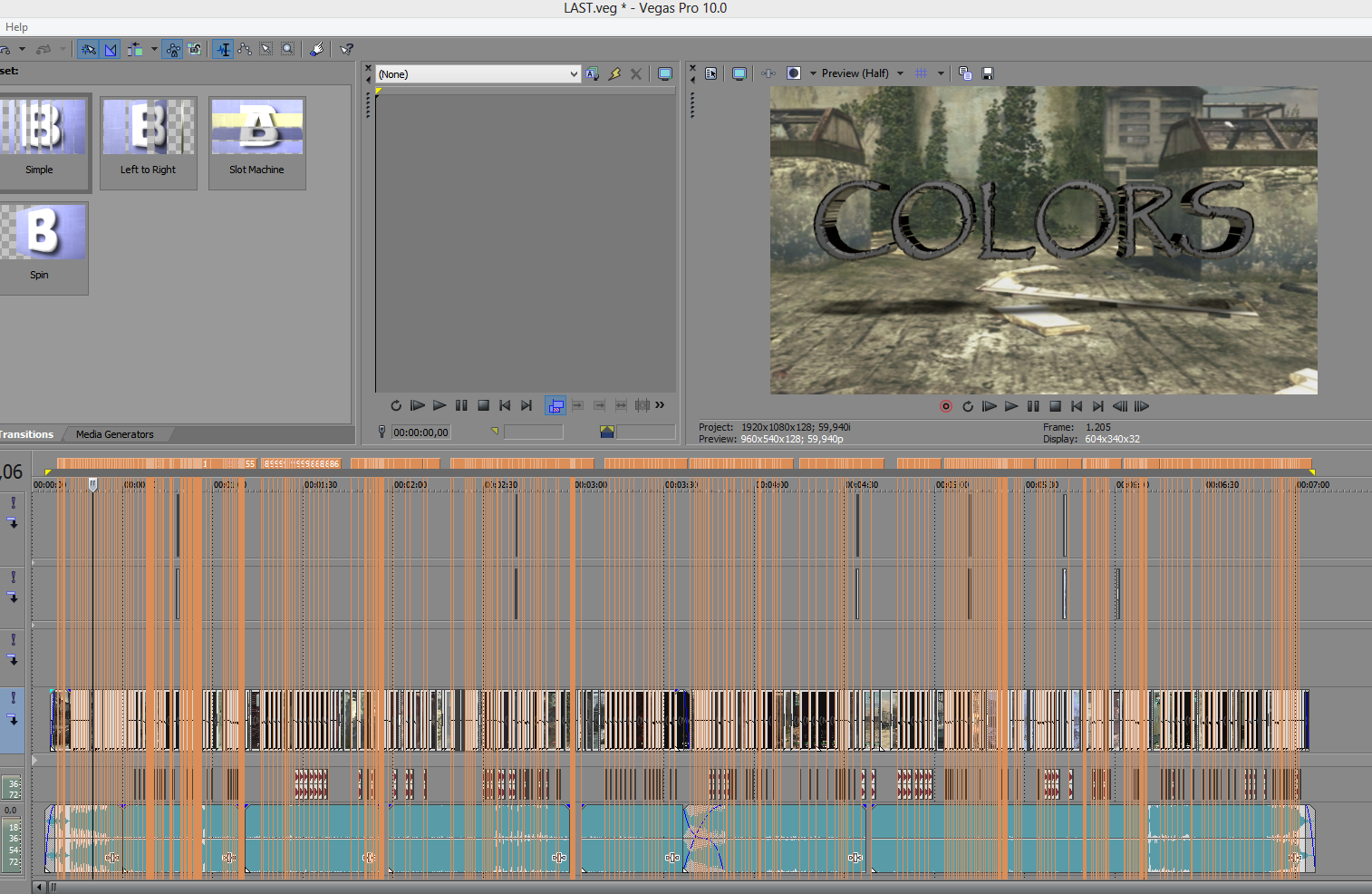Screen dimensions: 1372x894
Task: Open the Preview (Half) quality dropdown
Action: [863, 73]
